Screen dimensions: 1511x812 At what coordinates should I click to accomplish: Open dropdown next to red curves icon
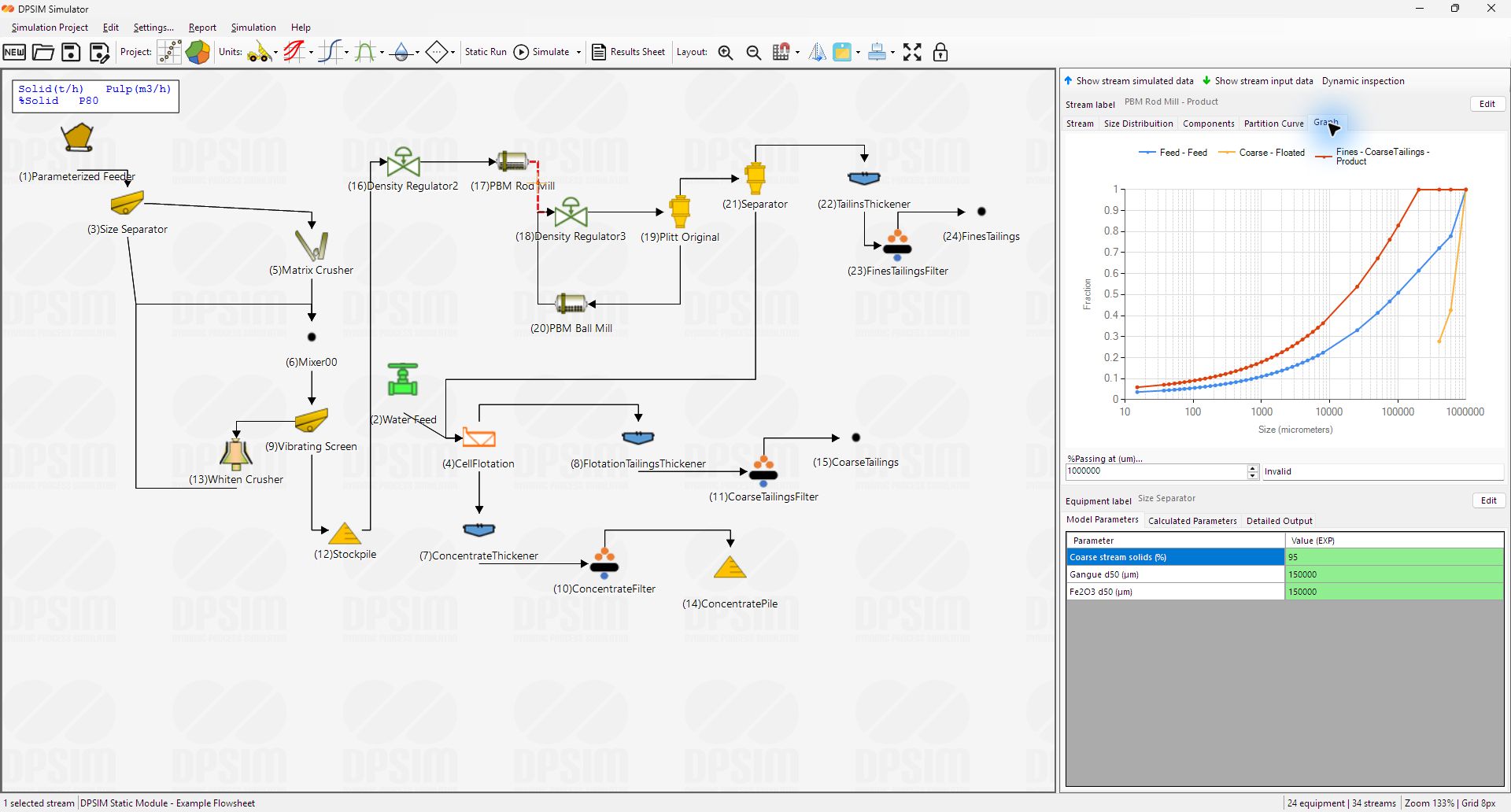coord(311,53)
